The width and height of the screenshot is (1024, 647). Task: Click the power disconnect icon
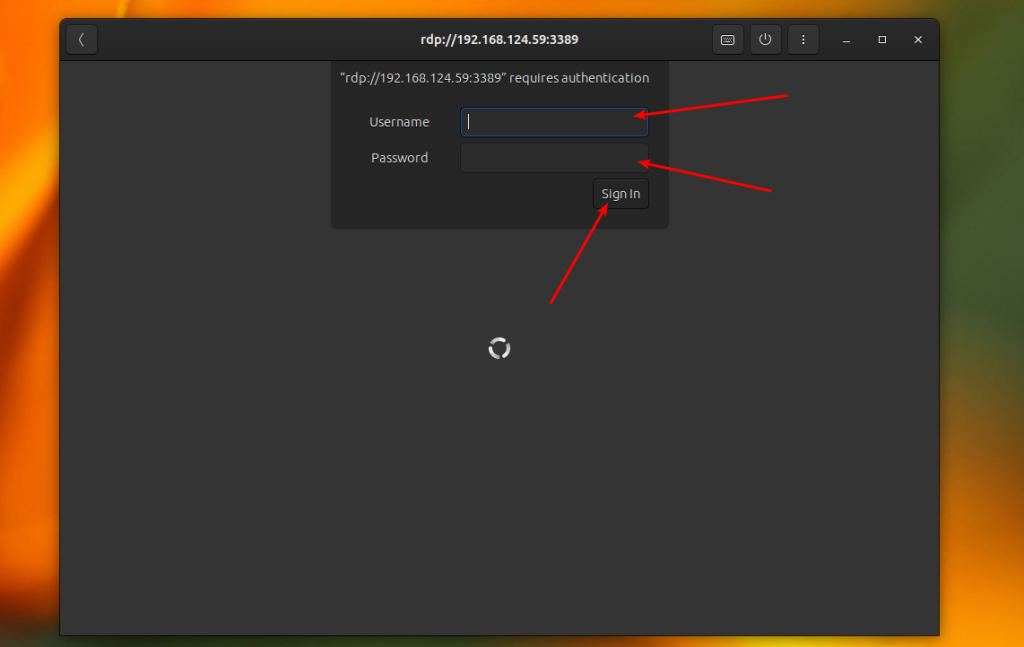point(765,40)
